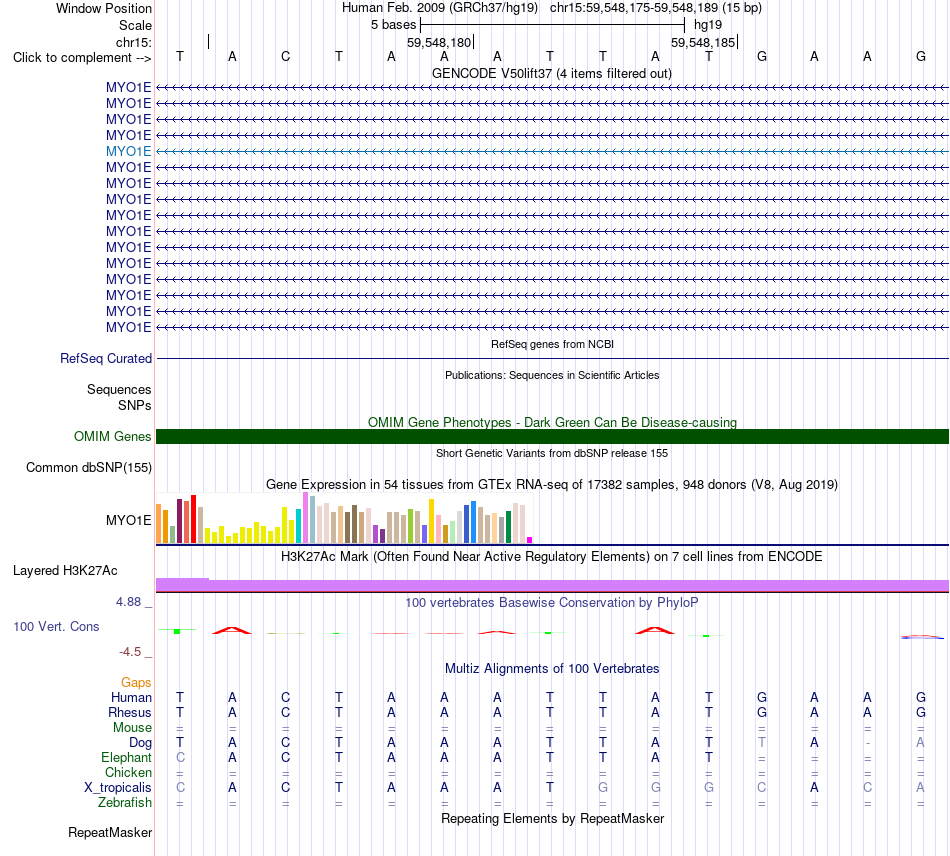Click the -4.5 PhyloP lower scale value

coord(130,652)
